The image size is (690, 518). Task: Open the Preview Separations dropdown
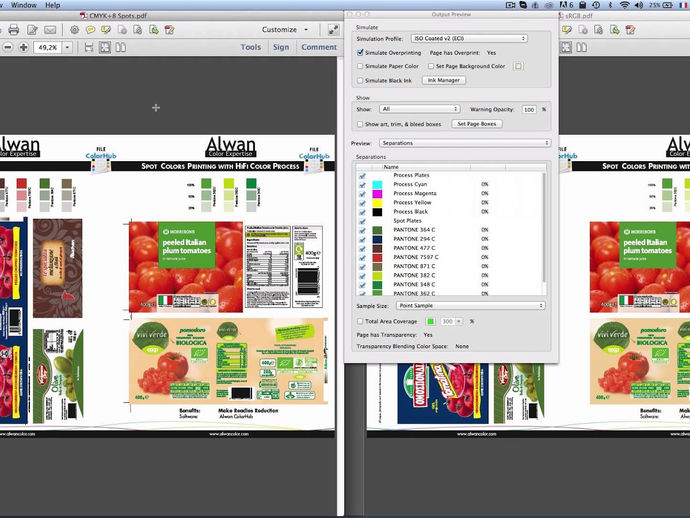coord(465,143)
